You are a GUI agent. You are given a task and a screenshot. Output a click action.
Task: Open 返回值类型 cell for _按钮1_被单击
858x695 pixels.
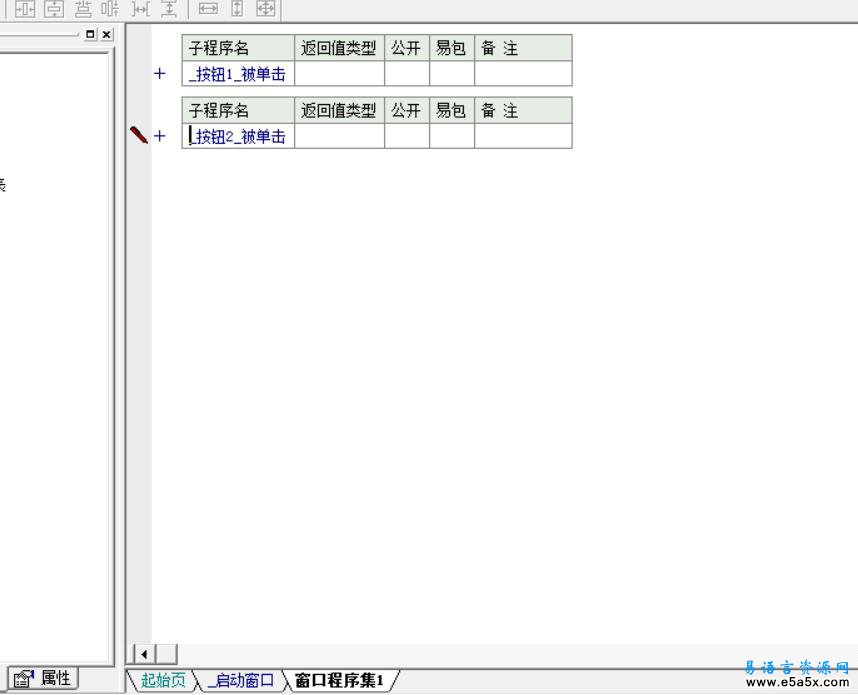(339, 74)
